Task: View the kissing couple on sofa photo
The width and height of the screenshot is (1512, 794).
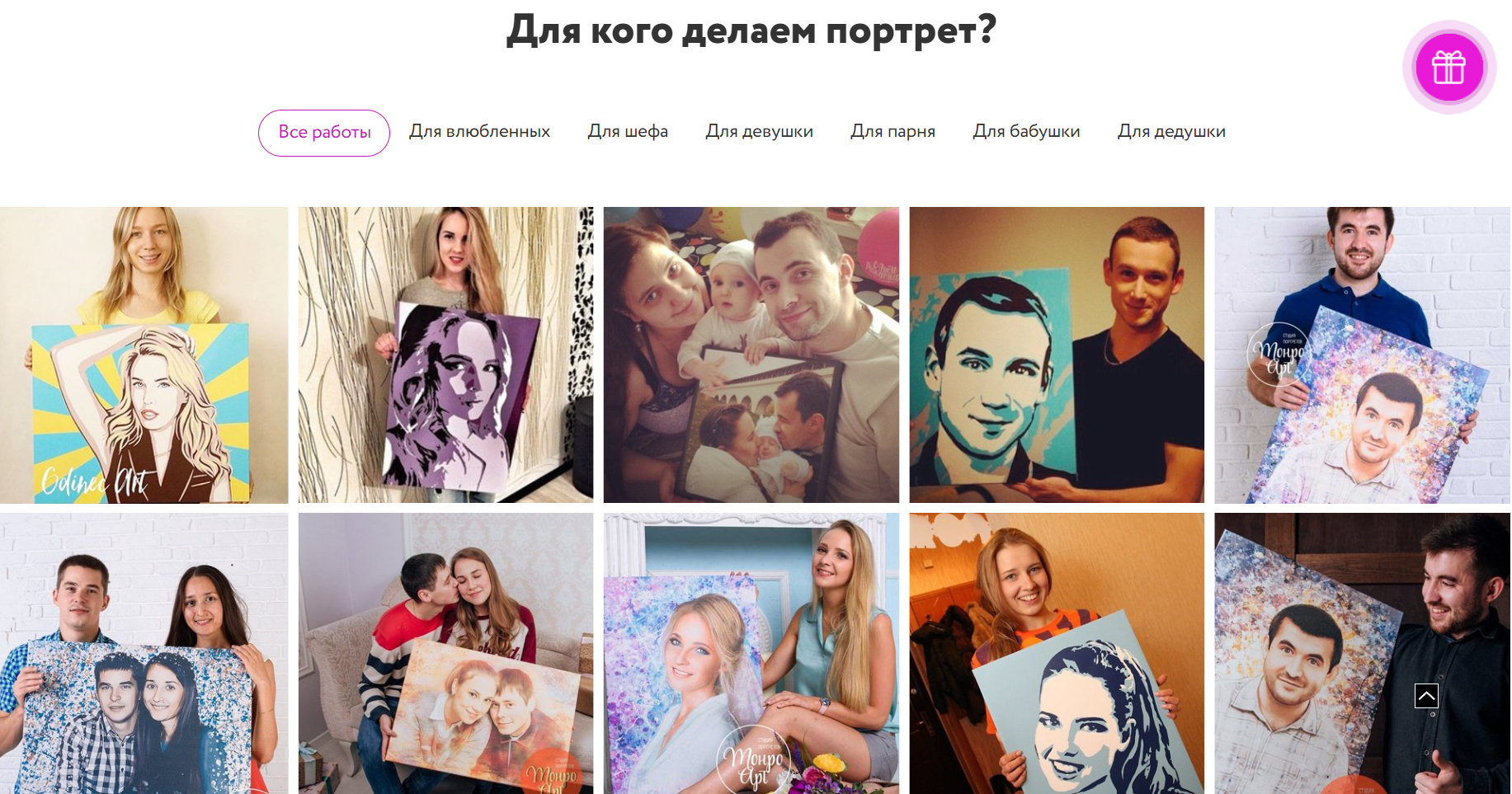Action: 445,653
